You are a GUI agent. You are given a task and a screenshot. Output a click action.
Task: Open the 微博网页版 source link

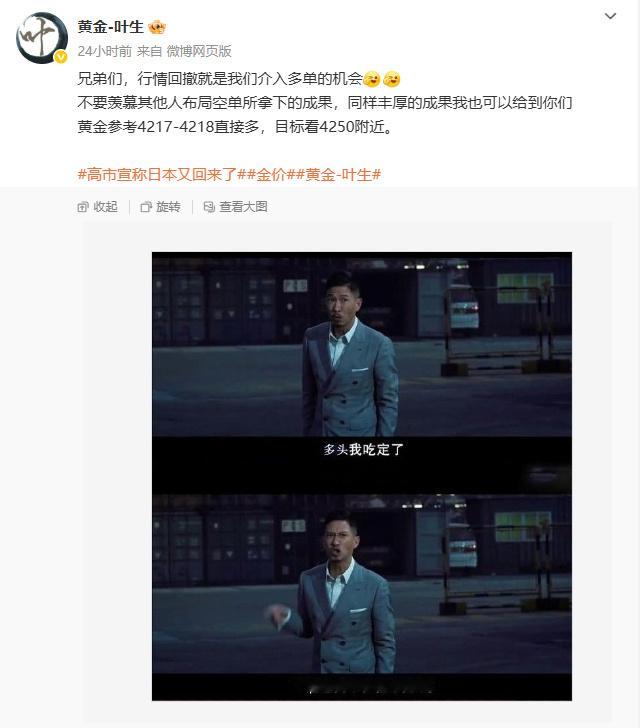(x=199, y=51)
